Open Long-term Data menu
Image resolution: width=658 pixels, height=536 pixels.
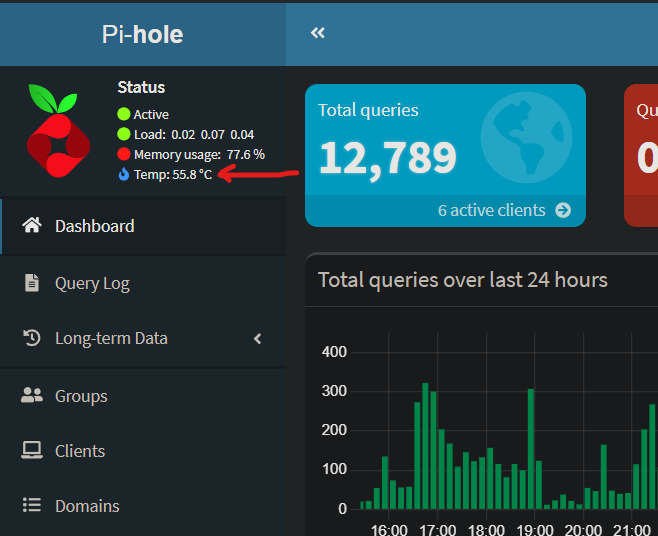point(143,338)
